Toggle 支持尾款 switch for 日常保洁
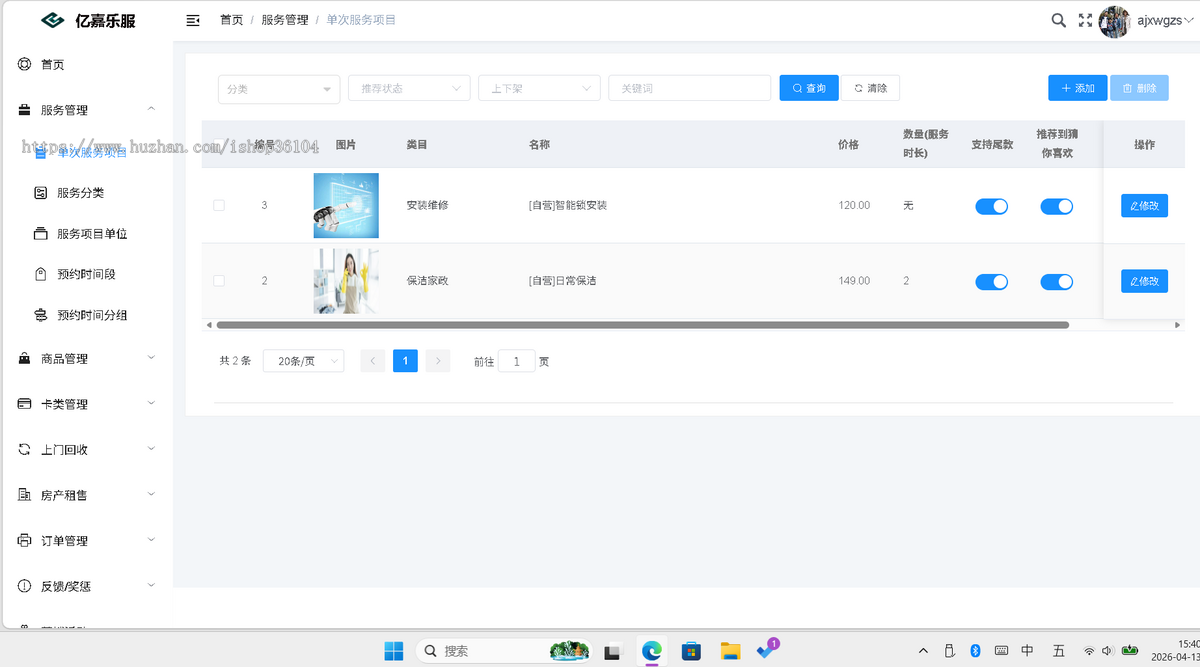The image size is (1200, 667). pyautogui.click(x=992, y=282)
